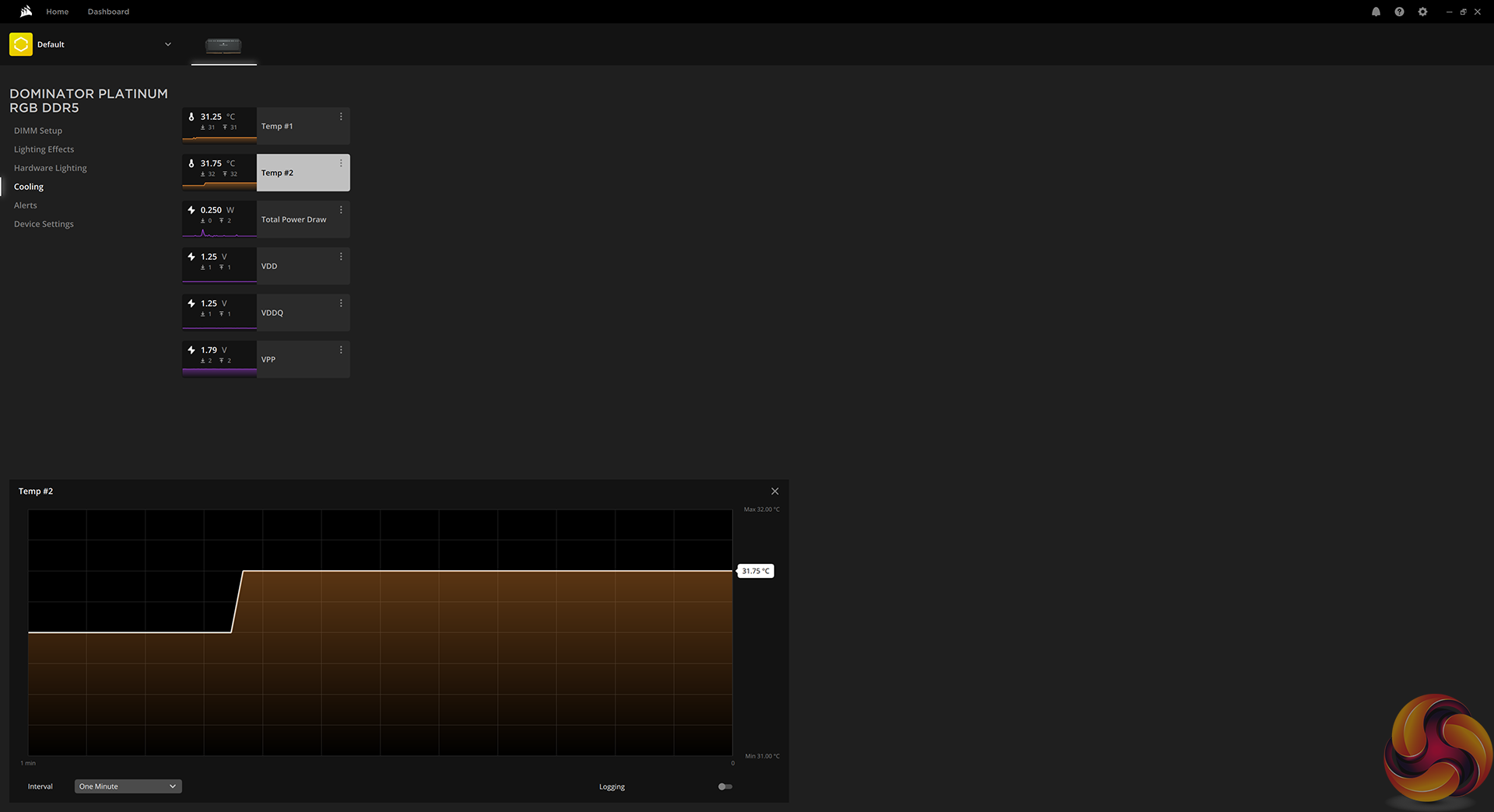Open Lighting Effects section
The height and width of the screenshot is (812, 1494).
pos(44,149)
